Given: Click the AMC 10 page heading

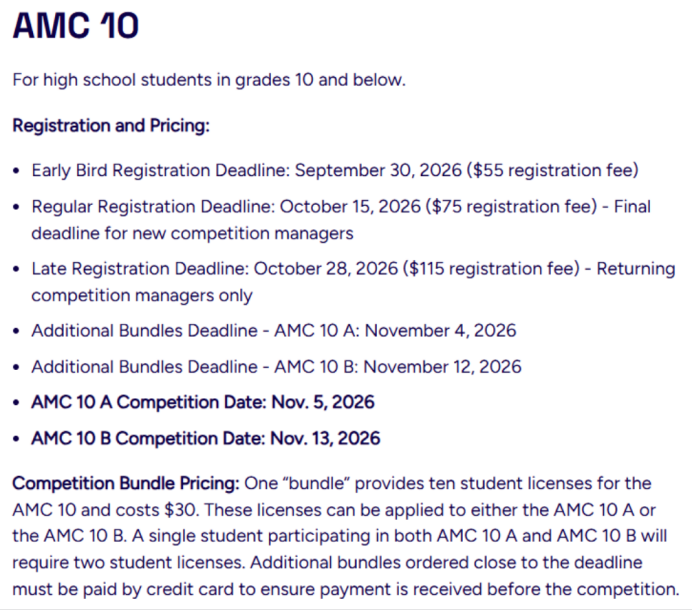Looking at the screenshot, I should (x=76, y=26).
